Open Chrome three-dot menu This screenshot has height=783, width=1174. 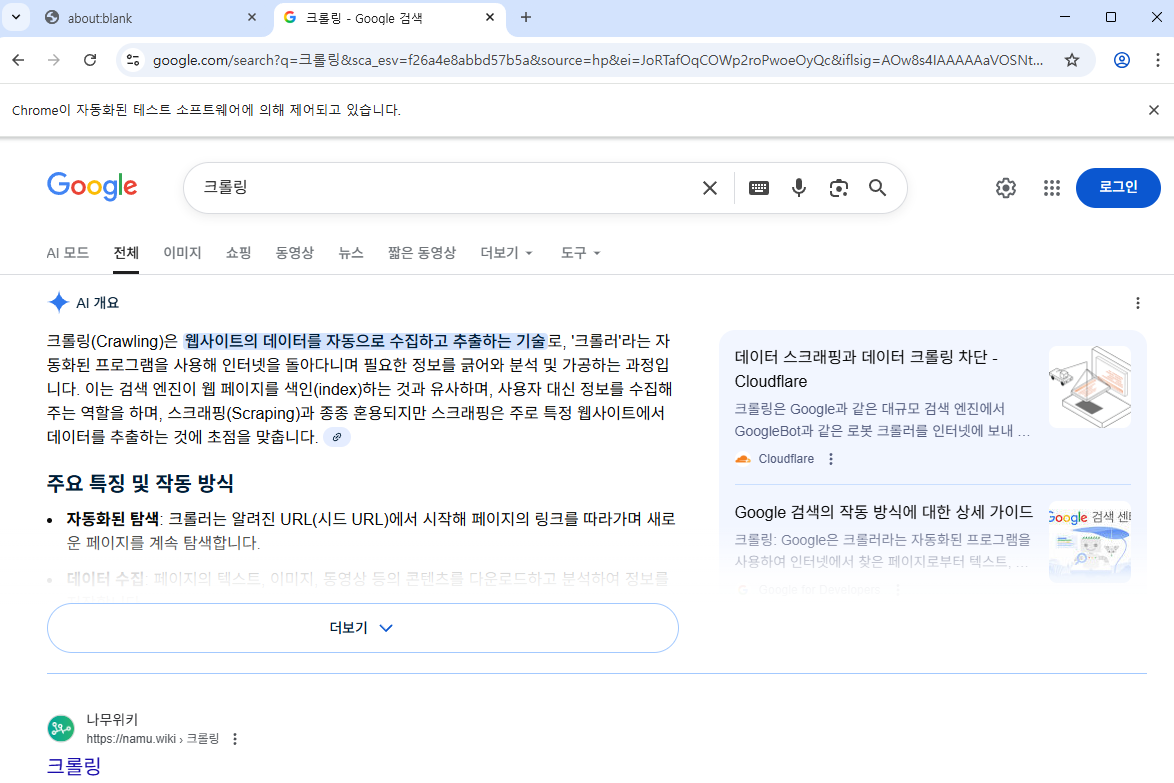[x=1157, y=60]
